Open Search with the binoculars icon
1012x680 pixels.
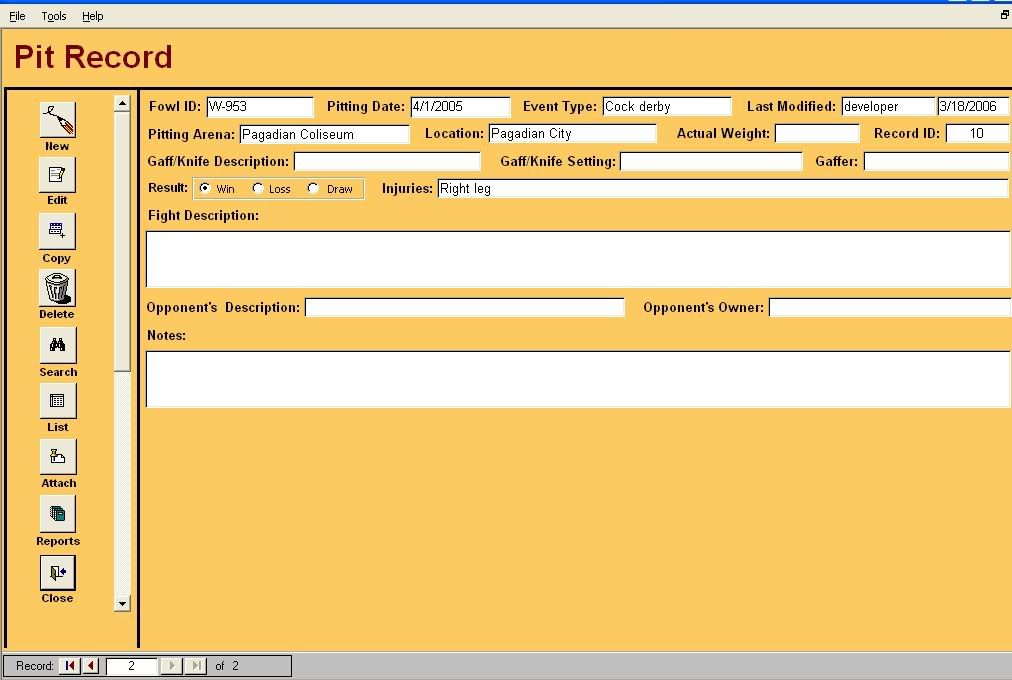click(57, 346)
